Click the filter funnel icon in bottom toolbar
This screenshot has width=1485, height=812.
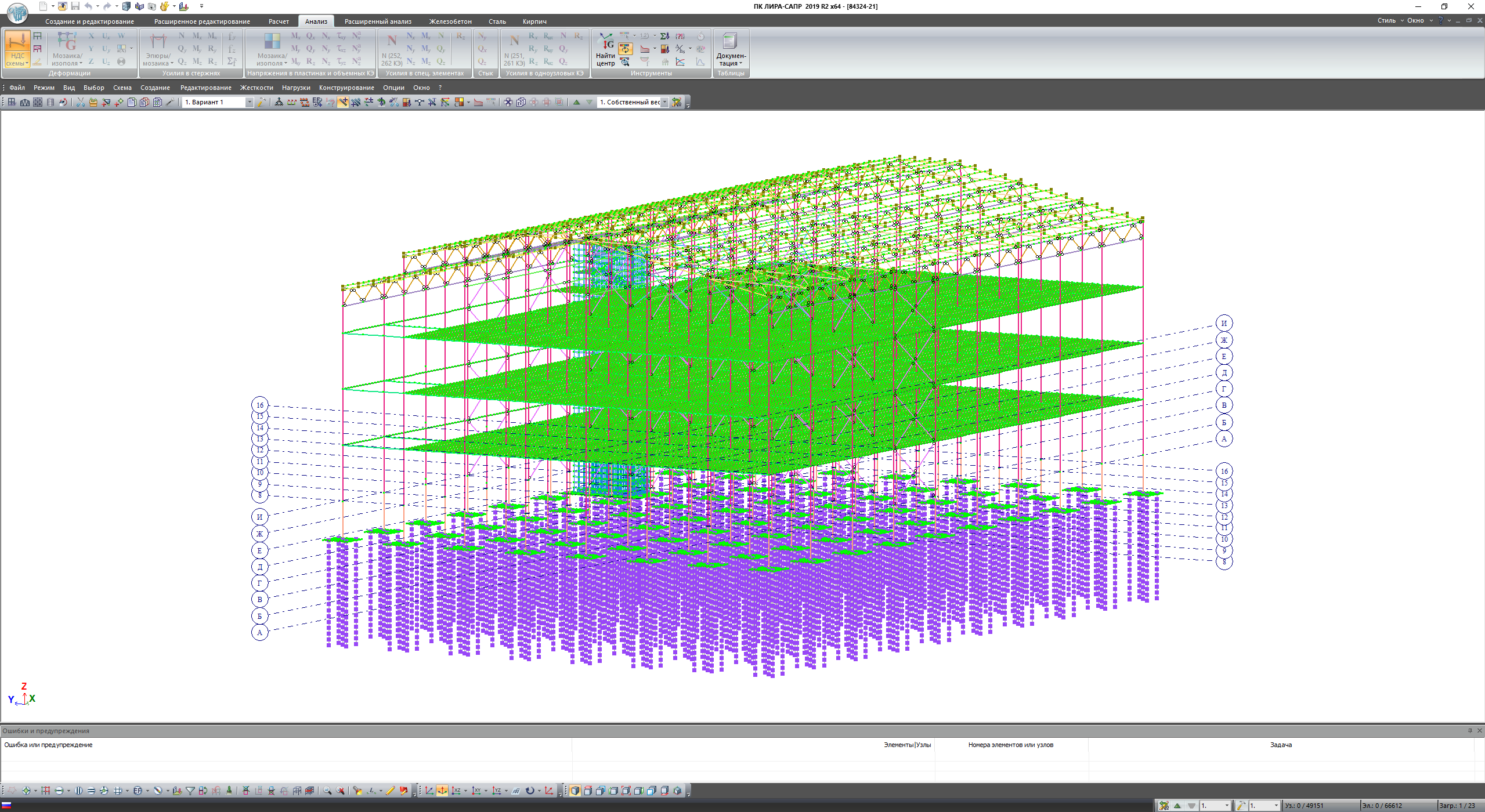(x=190, y=791)
